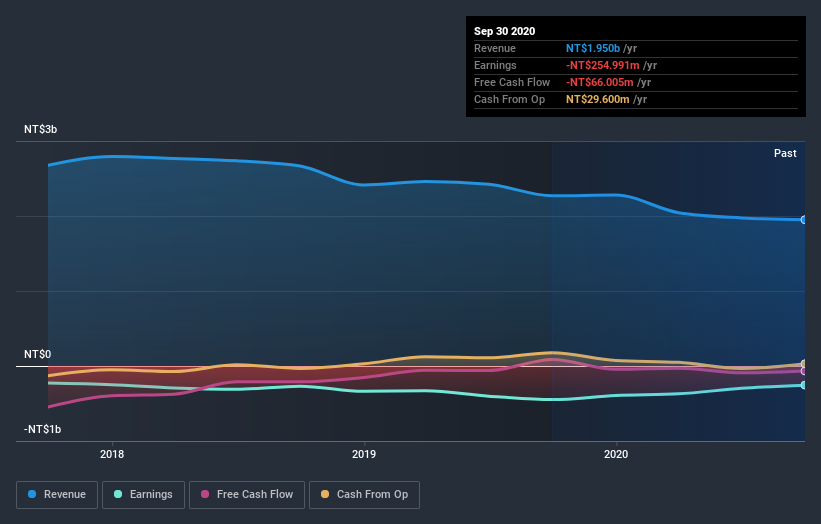Toggle the Revenue legend button
Viewport: 821px width, 524px height.
(x=57, y=495)
